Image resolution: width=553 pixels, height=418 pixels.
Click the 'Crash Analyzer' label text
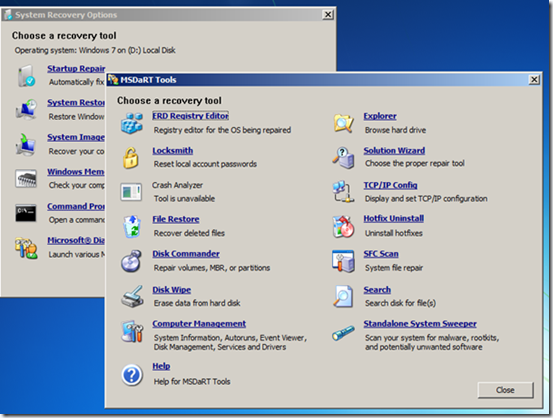point(177,185)
